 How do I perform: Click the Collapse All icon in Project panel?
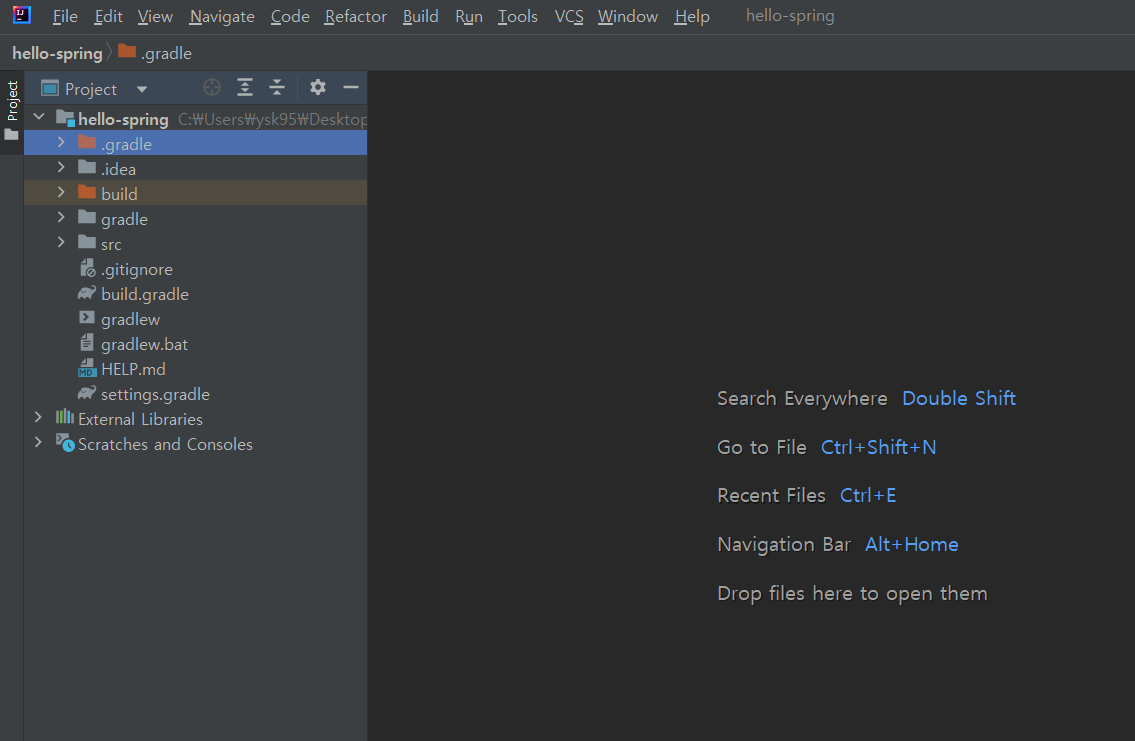pos(277,88)
